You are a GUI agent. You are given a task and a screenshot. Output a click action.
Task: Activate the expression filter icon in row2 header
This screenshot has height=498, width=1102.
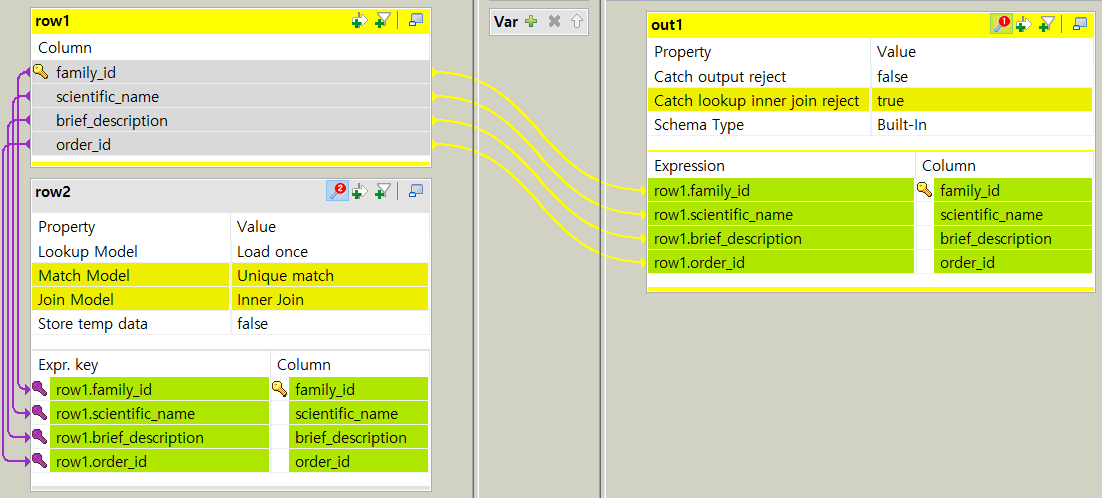(382, 191)
